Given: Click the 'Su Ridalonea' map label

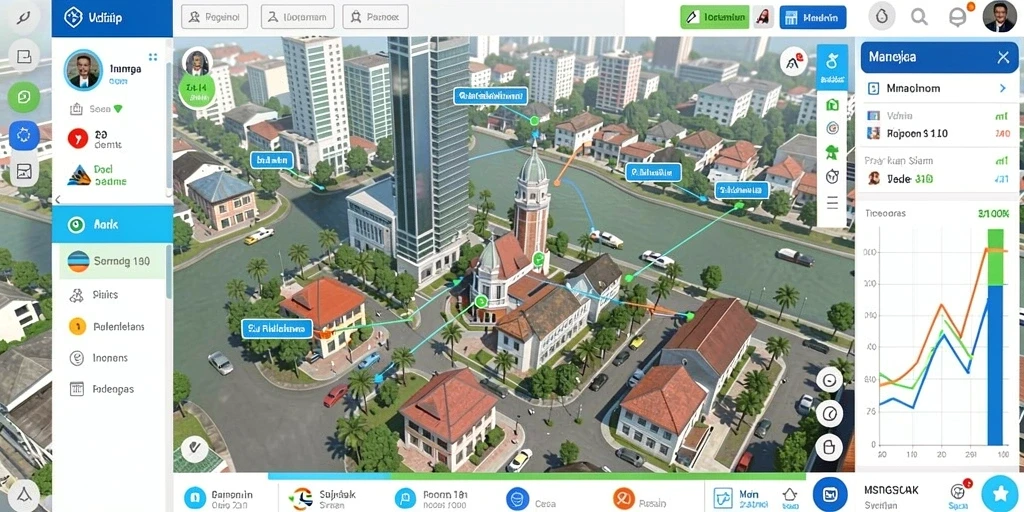Looking at the screenshot, I should click(277, 328).
